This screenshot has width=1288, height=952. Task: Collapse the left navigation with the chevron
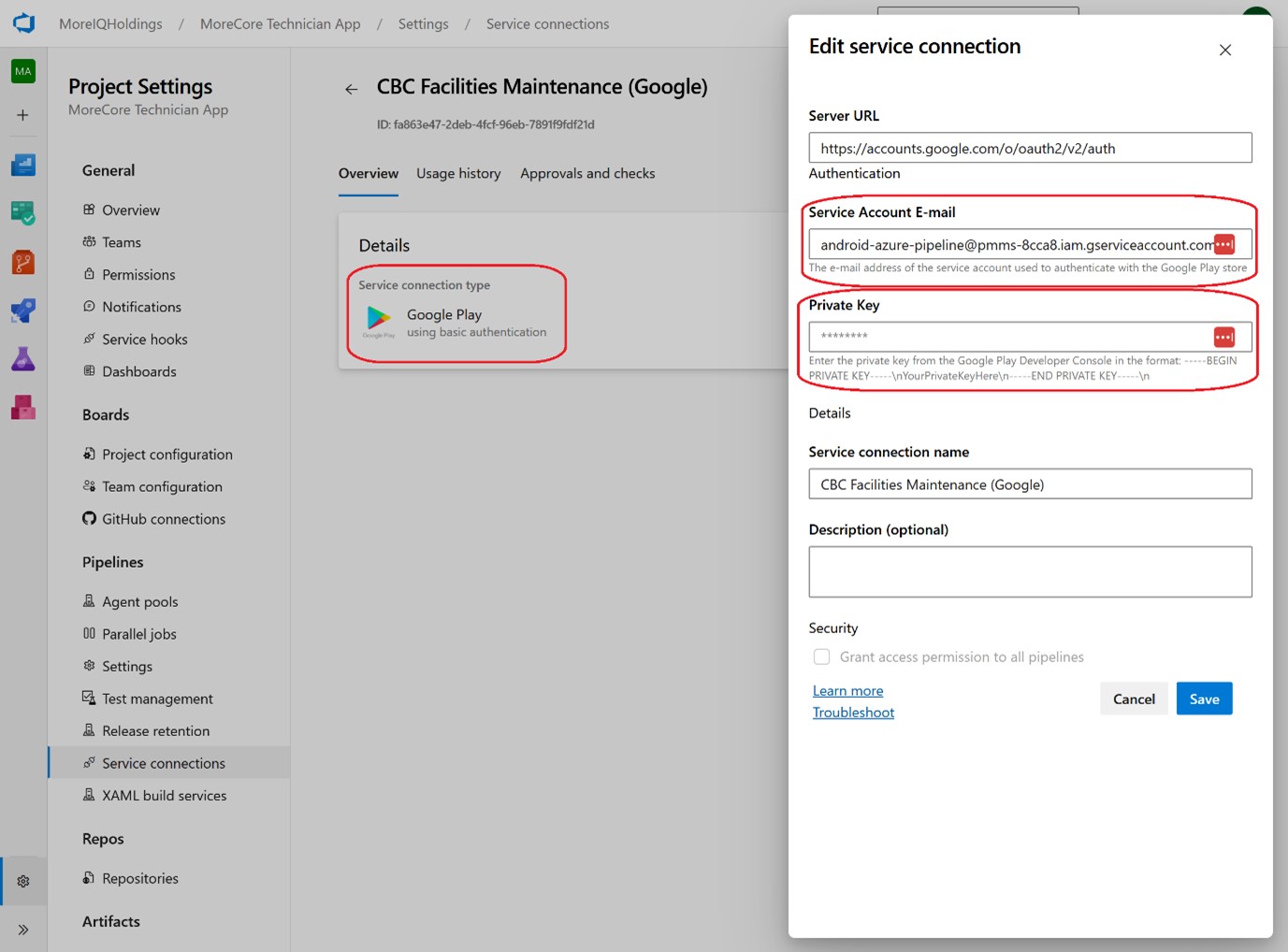pyautogui.click(x=23, y=929)
